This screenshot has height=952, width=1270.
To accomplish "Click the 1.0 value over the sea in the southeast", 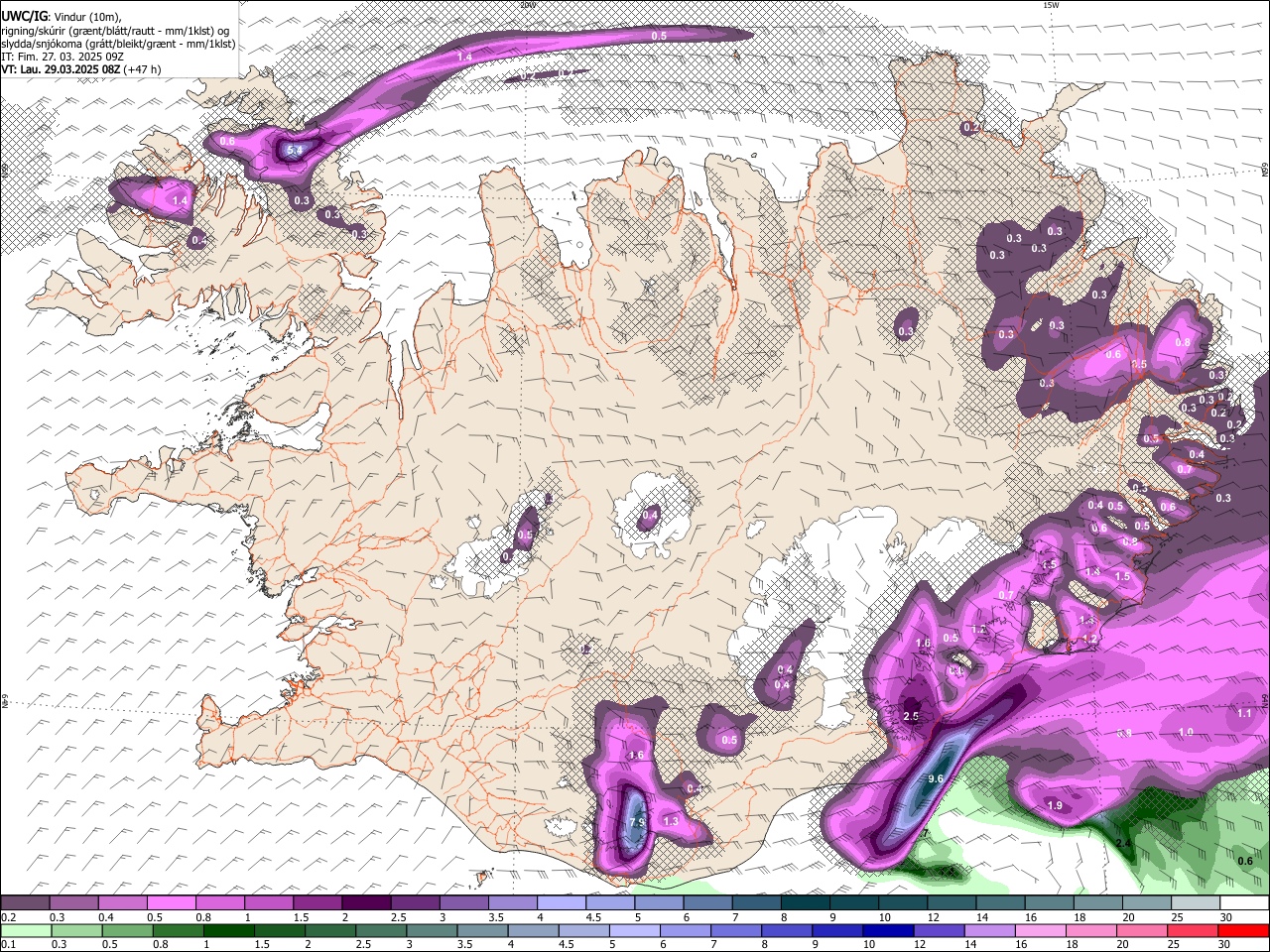I will (1186, 732).
